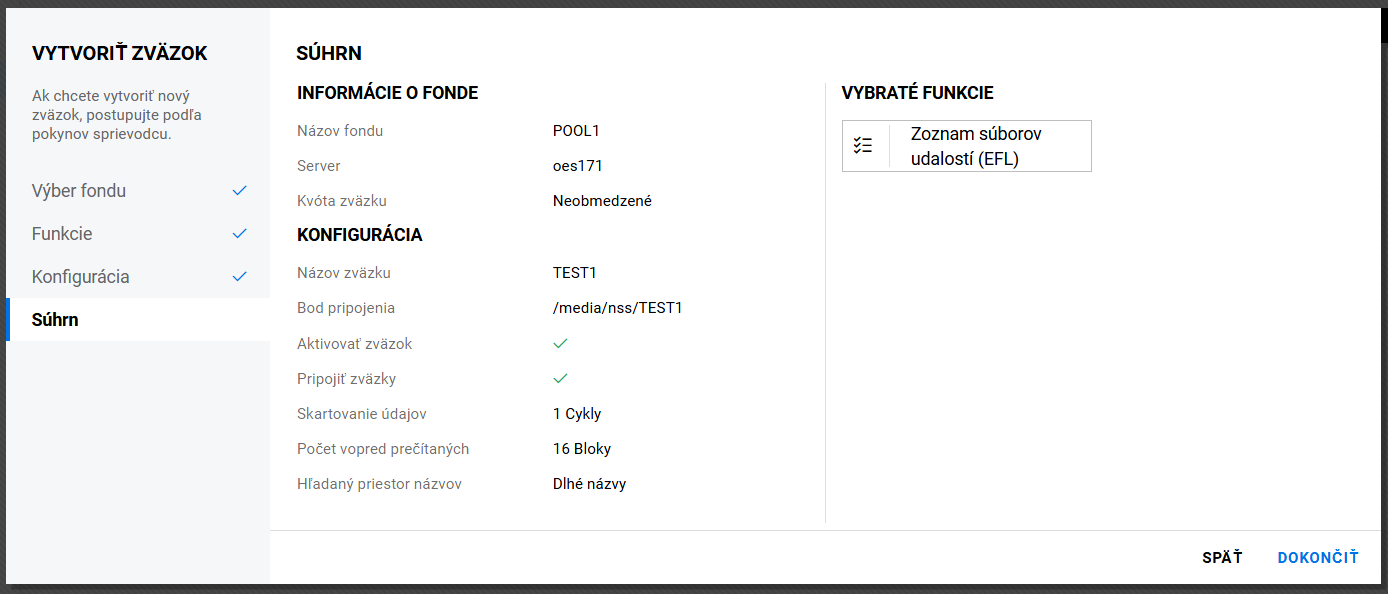The image size is (1388, 594).
Task: Click the green check for Aktivovať zväzok
Action: [x=560, y=343]
